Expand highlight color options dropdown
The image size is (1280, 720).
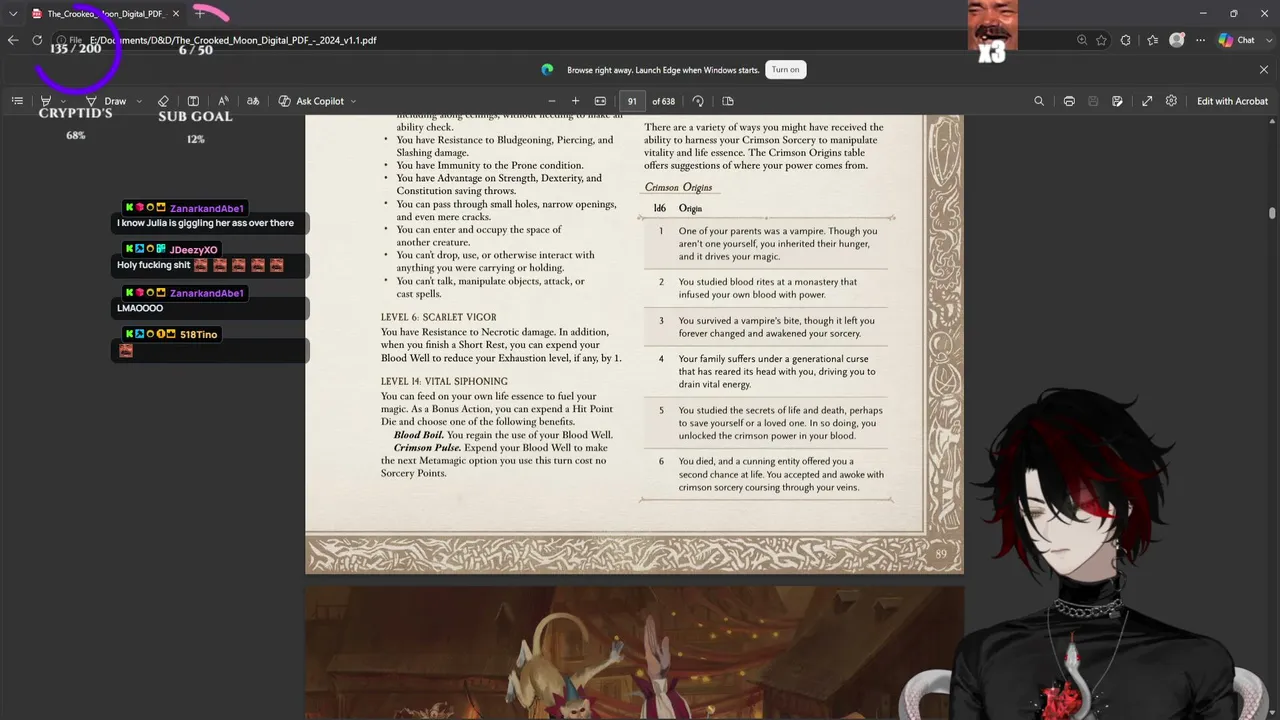[x=63, y=101]
